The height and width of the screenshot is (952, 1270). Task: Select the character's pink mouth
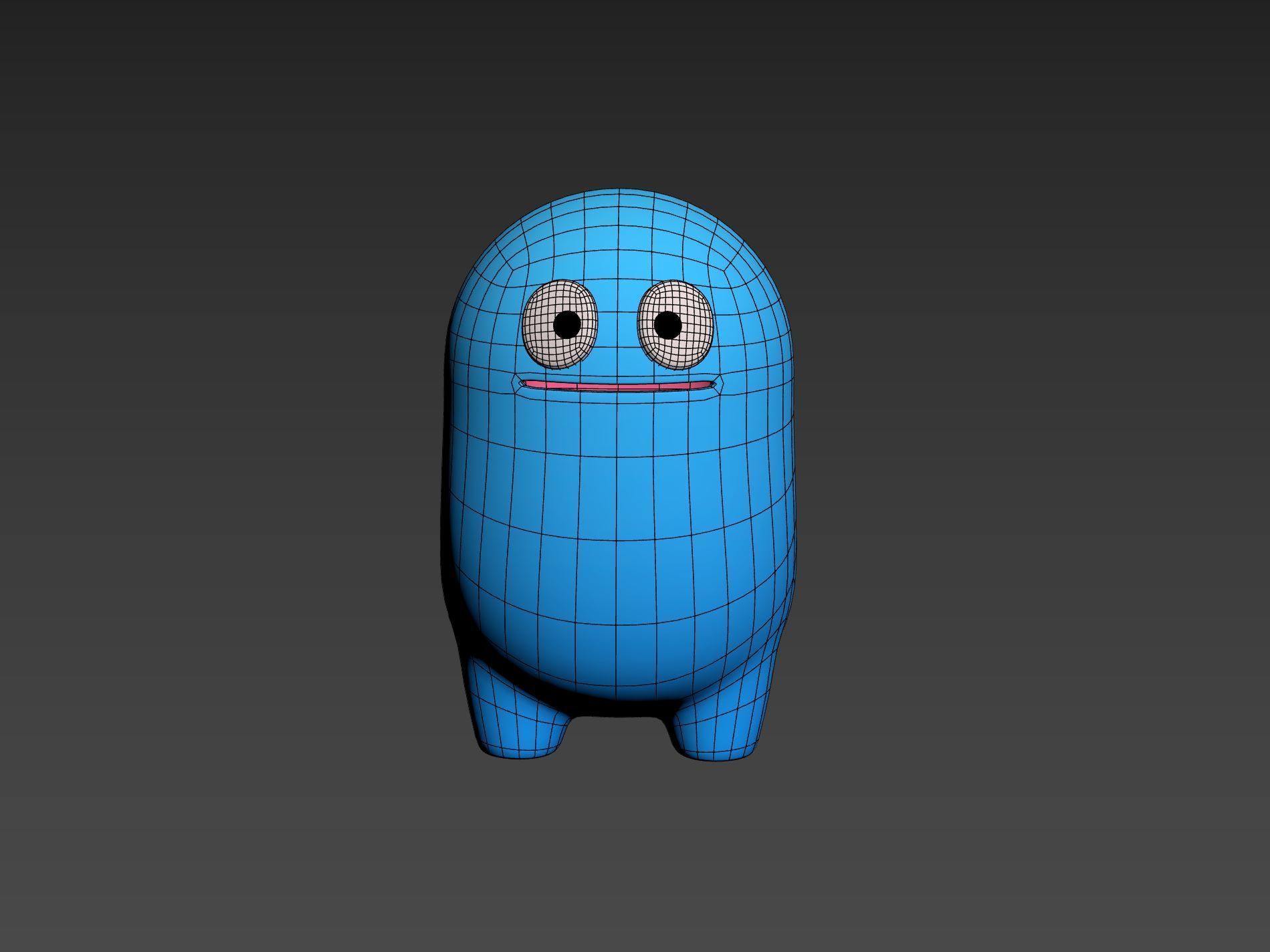(619, 386)
